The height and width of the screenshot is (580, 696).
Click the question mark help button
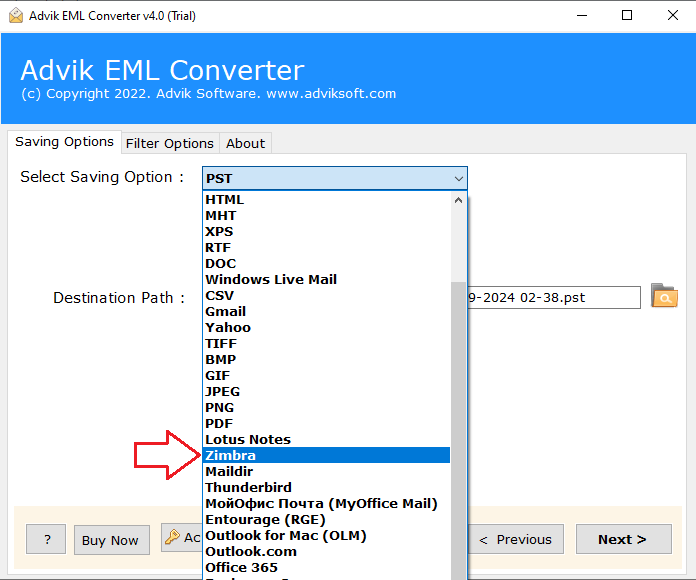46,539
